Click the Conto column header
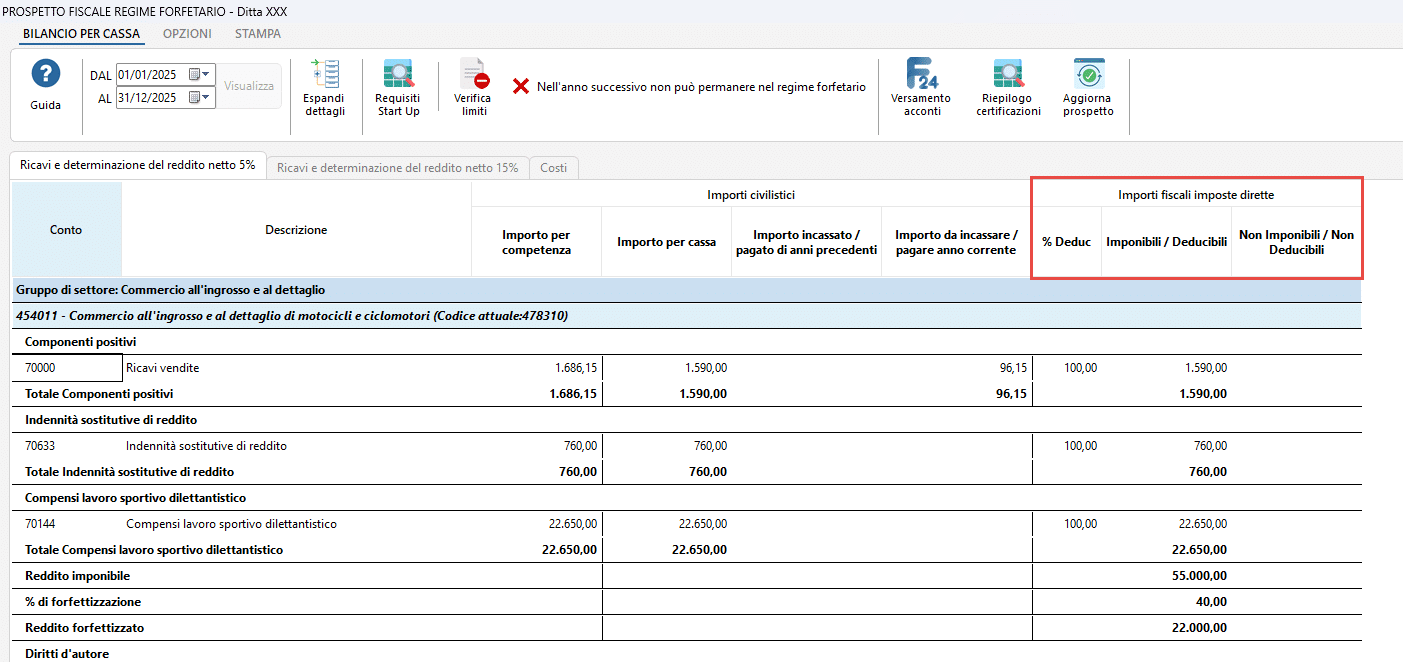Viewport: 1403px width, 662px height. 66,230
